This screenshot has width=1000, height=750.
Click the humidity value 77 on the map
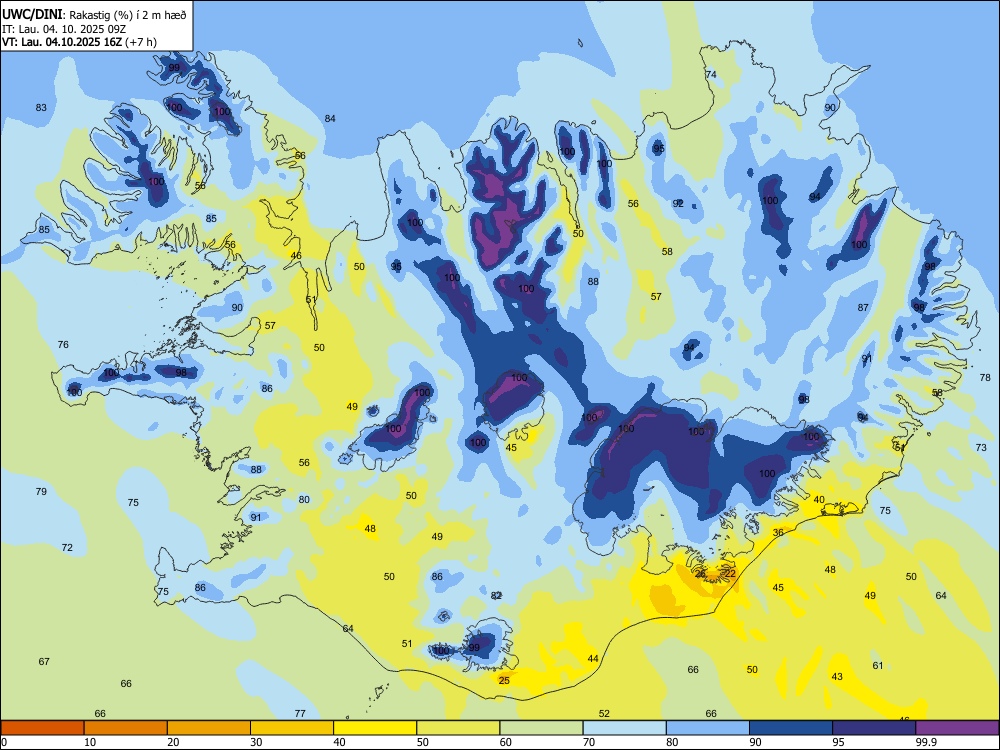click(300, 714)
